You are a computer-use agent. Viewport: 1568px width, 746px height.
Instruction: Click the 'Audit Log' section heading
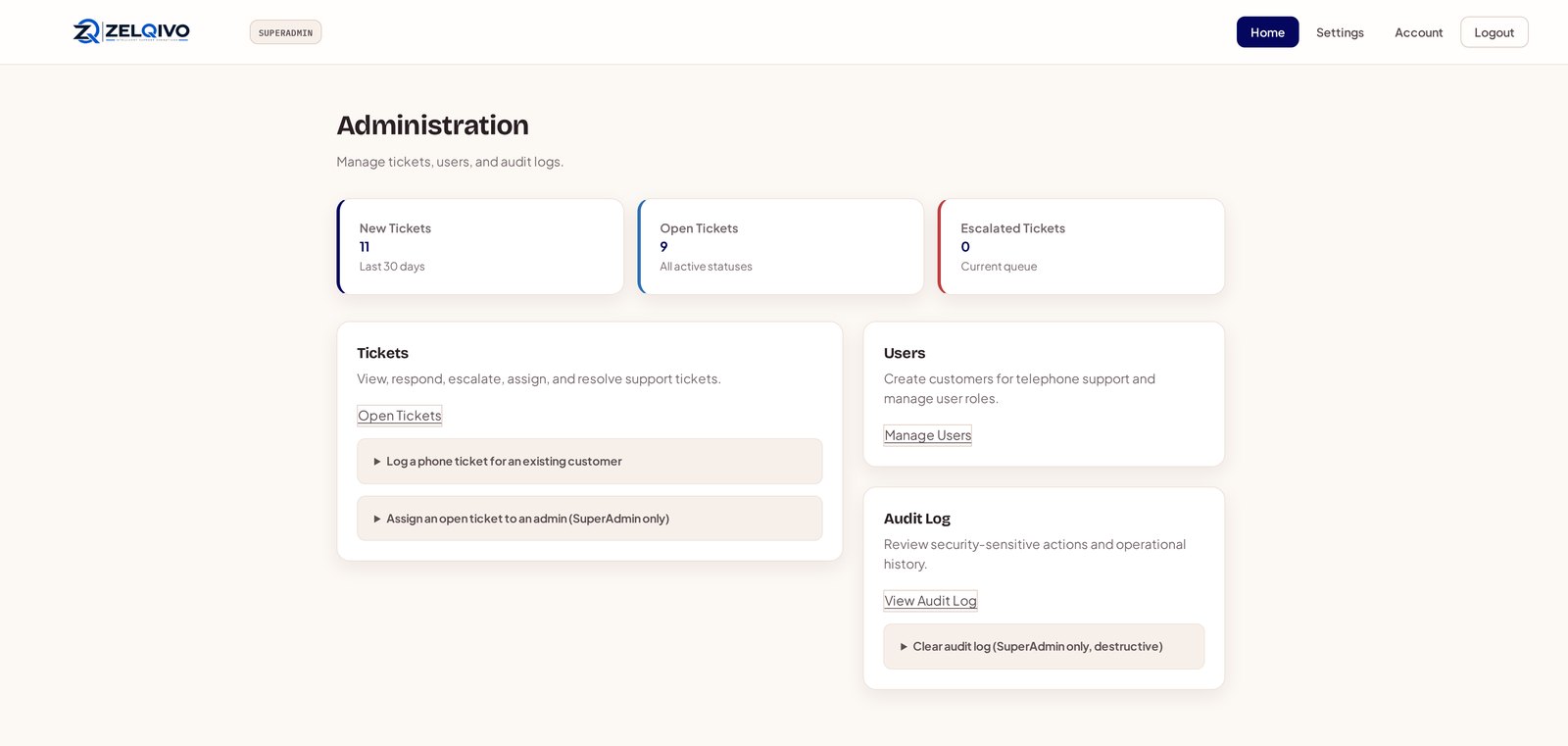(917, 519)
